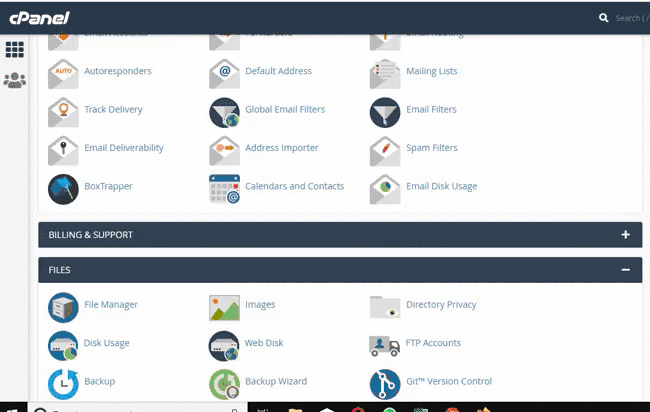Open the Address Importer icon
This screenshot has height=412, width=650.
click(224, 151)
